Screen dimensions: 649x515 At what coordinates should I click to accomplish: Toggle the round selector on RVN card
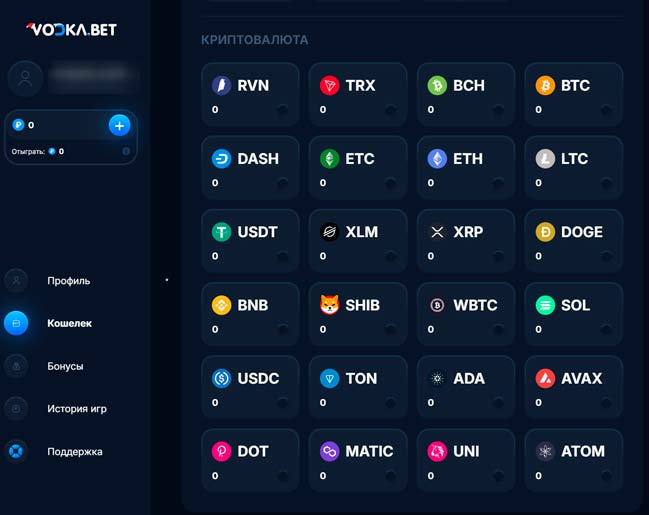[283, 110]
